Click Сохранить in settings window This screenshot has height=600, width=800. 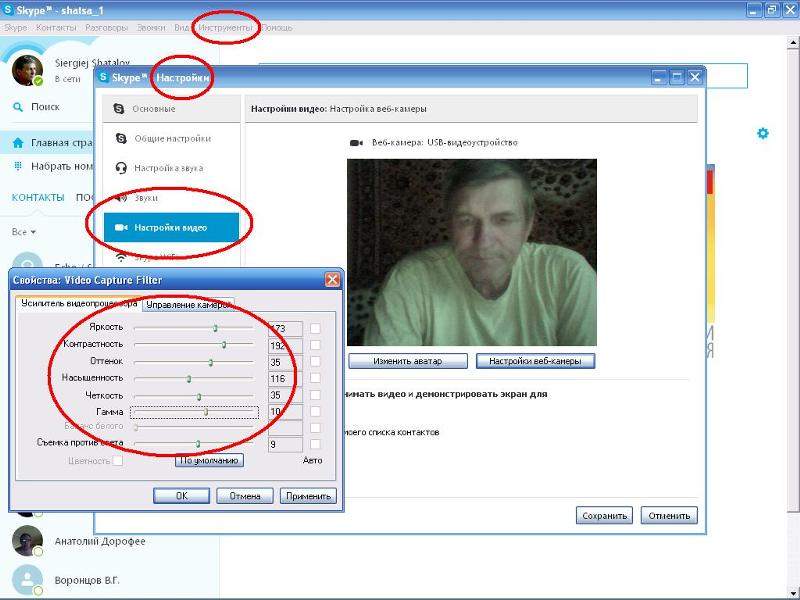605,515
